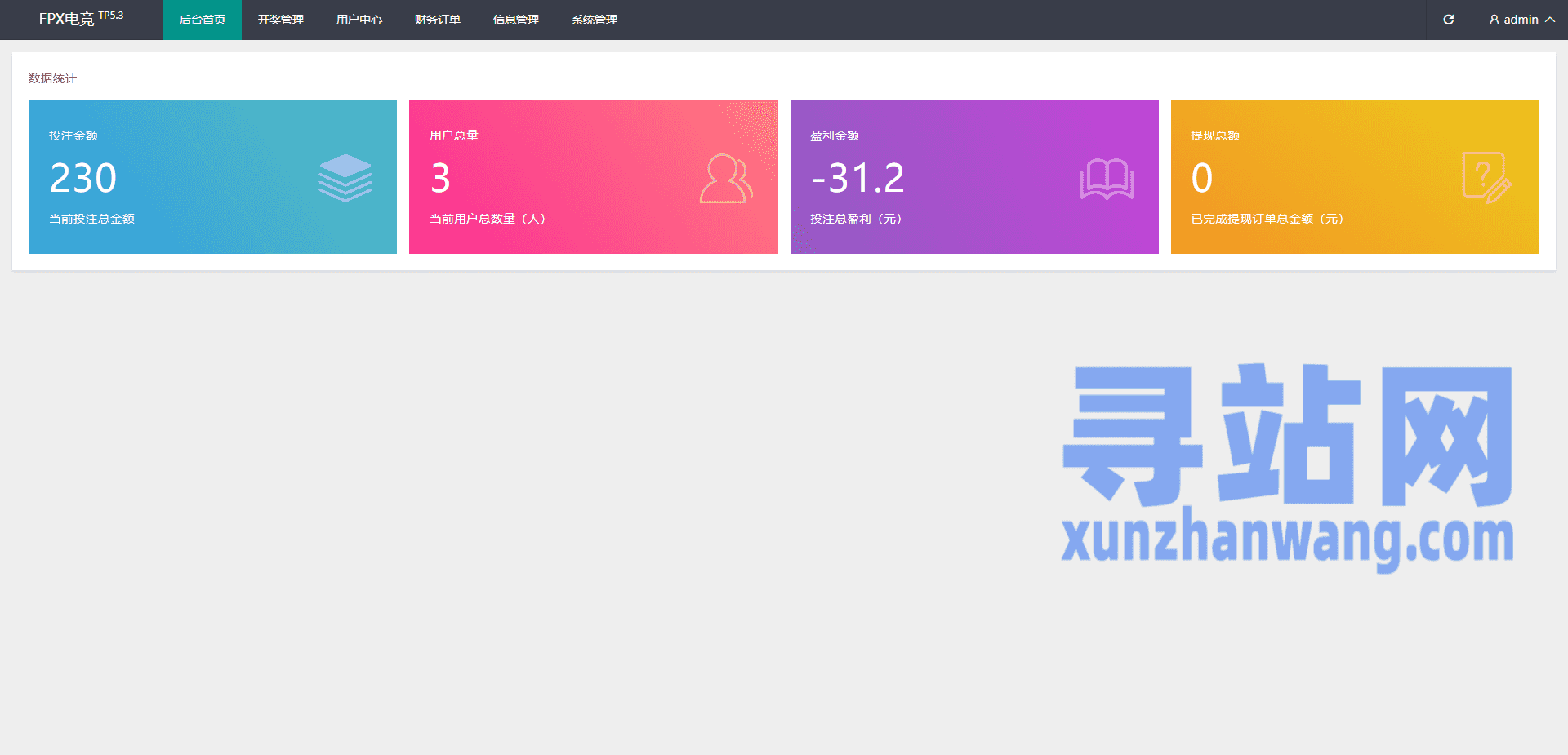Click the refresh icon in top bar
Image resolution: width=1568 pixels, height=755 pixels.
click(1449, 20)
